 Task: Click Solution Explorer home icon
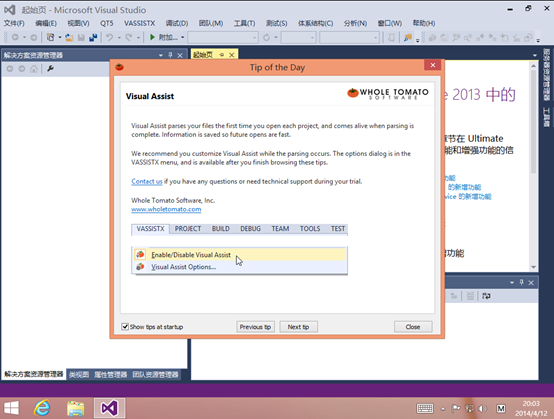tap(34, 69)
